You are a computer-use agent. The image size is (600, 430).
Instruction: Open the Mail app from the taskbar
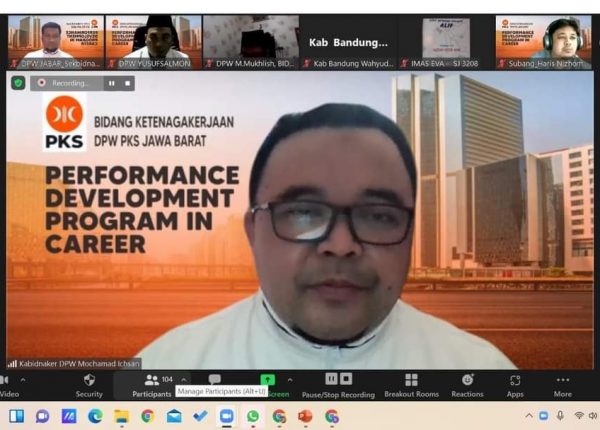174,416
